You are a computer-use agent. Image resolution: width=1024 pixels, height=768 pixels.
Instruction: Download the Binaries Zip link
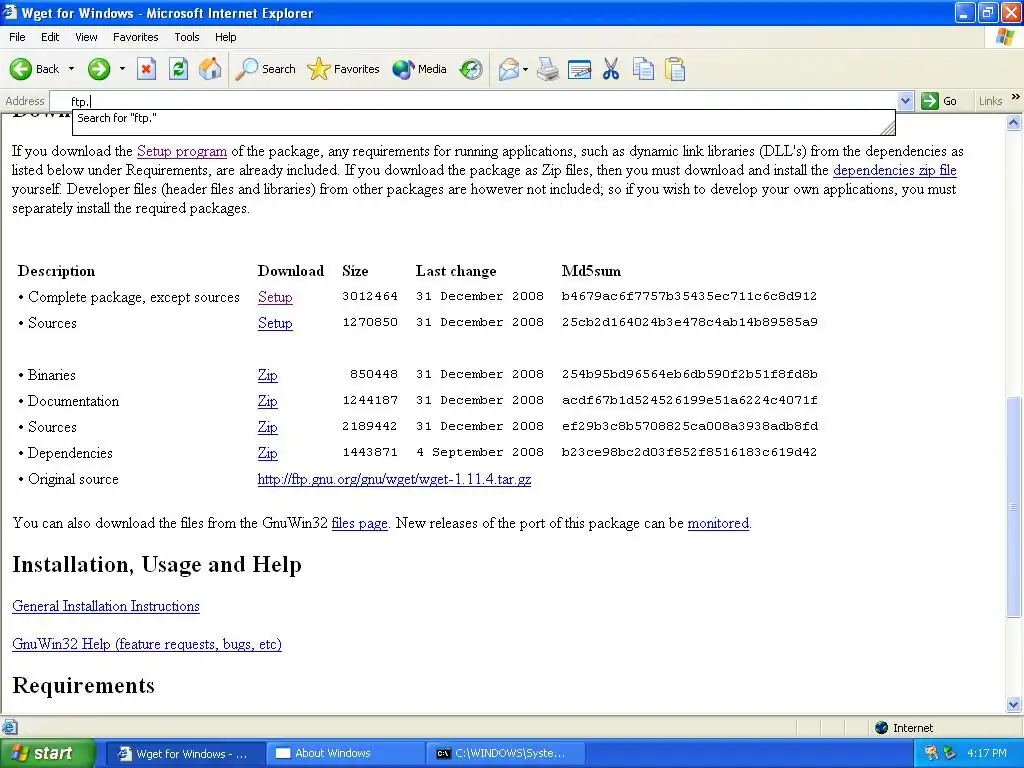pyautogui.click(x=267, y=375)
